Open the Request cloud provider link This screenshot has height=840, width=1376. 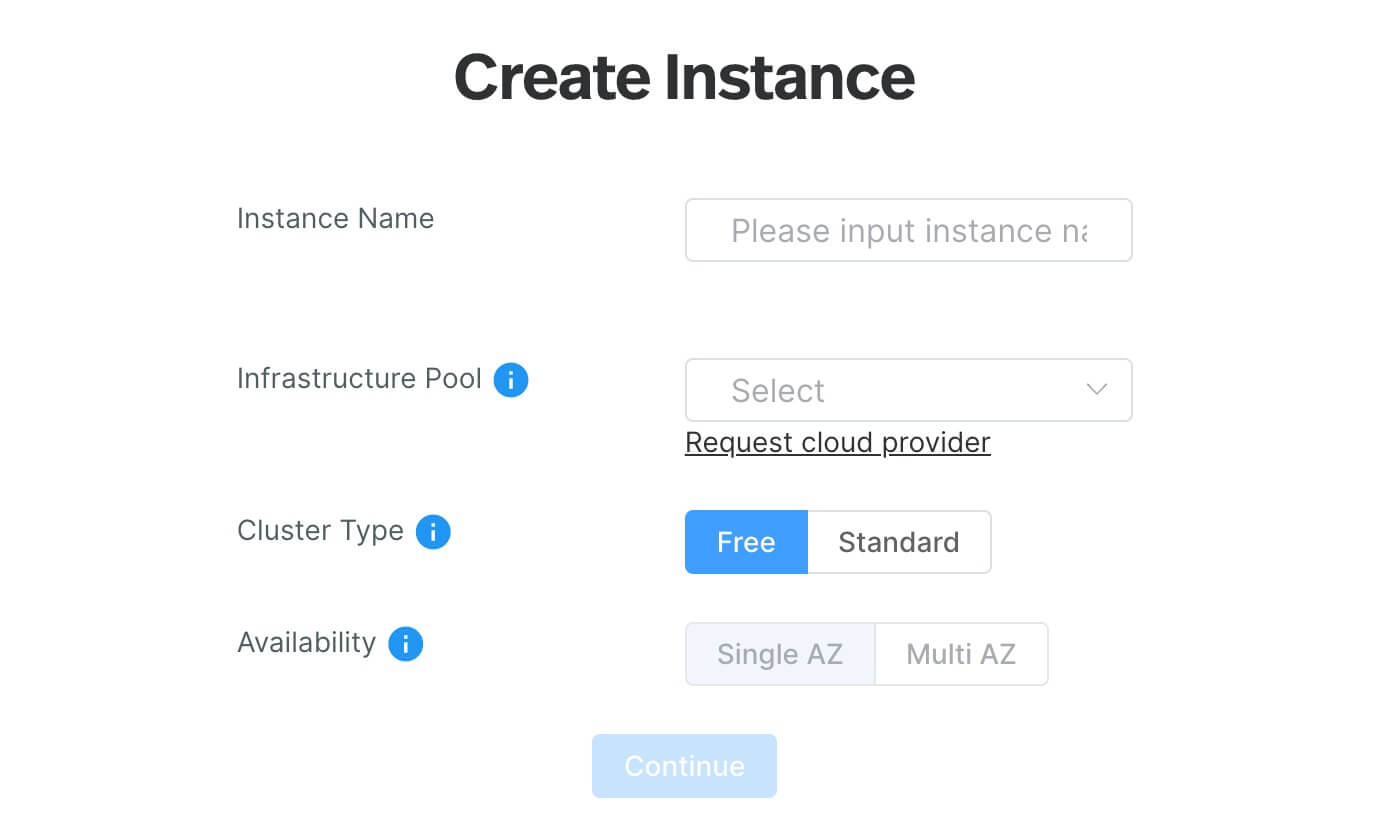click(837, 442)
